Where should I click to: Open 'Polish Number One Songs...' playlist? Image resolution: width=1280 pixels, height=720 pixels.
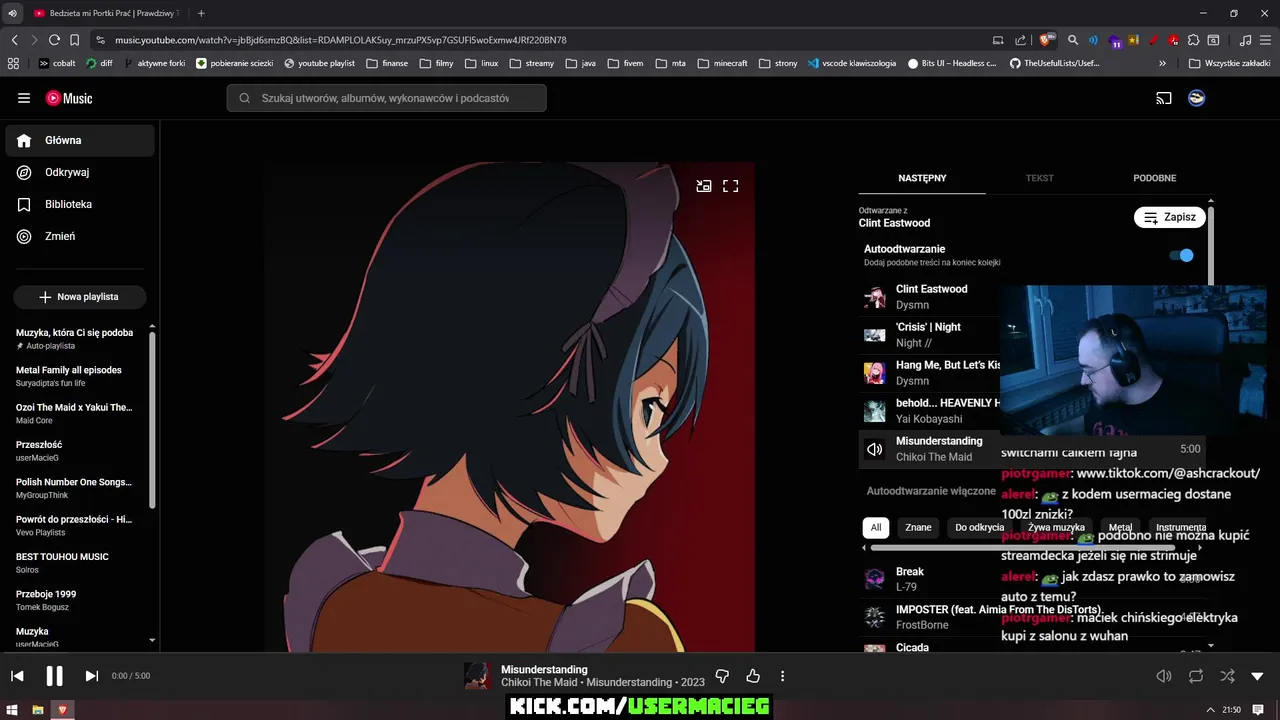point(75,488)
